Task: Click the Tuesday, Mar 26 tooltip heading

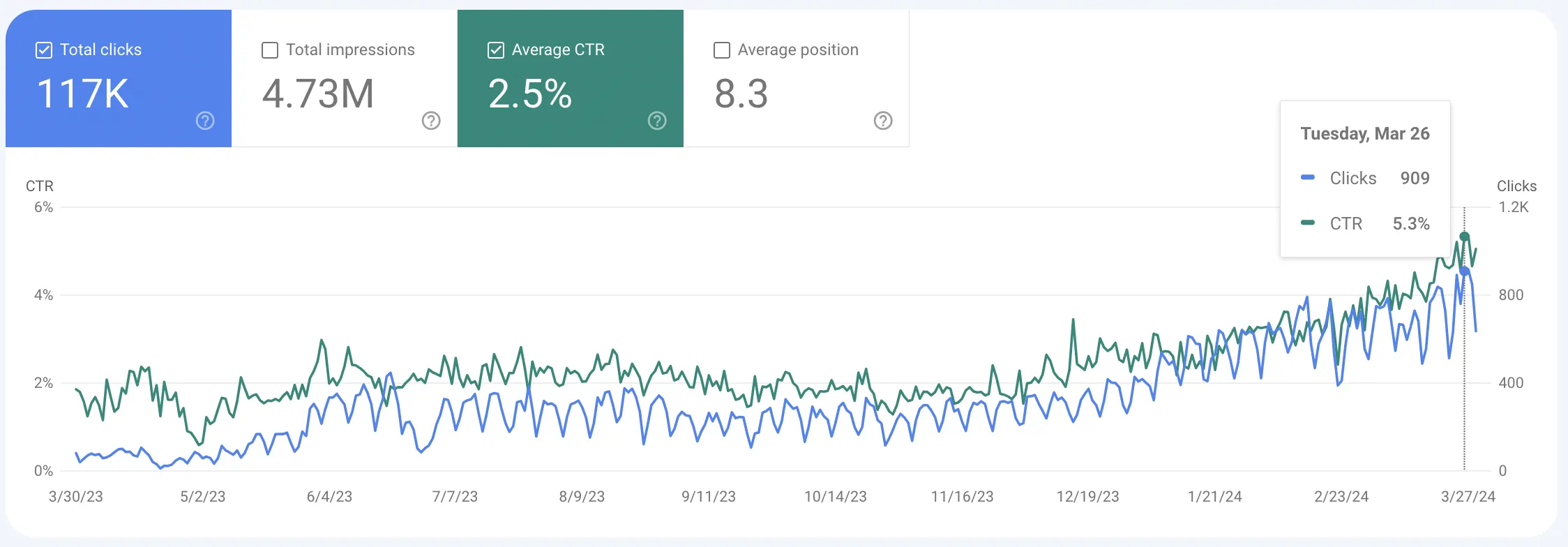Action: [1365, 133]
